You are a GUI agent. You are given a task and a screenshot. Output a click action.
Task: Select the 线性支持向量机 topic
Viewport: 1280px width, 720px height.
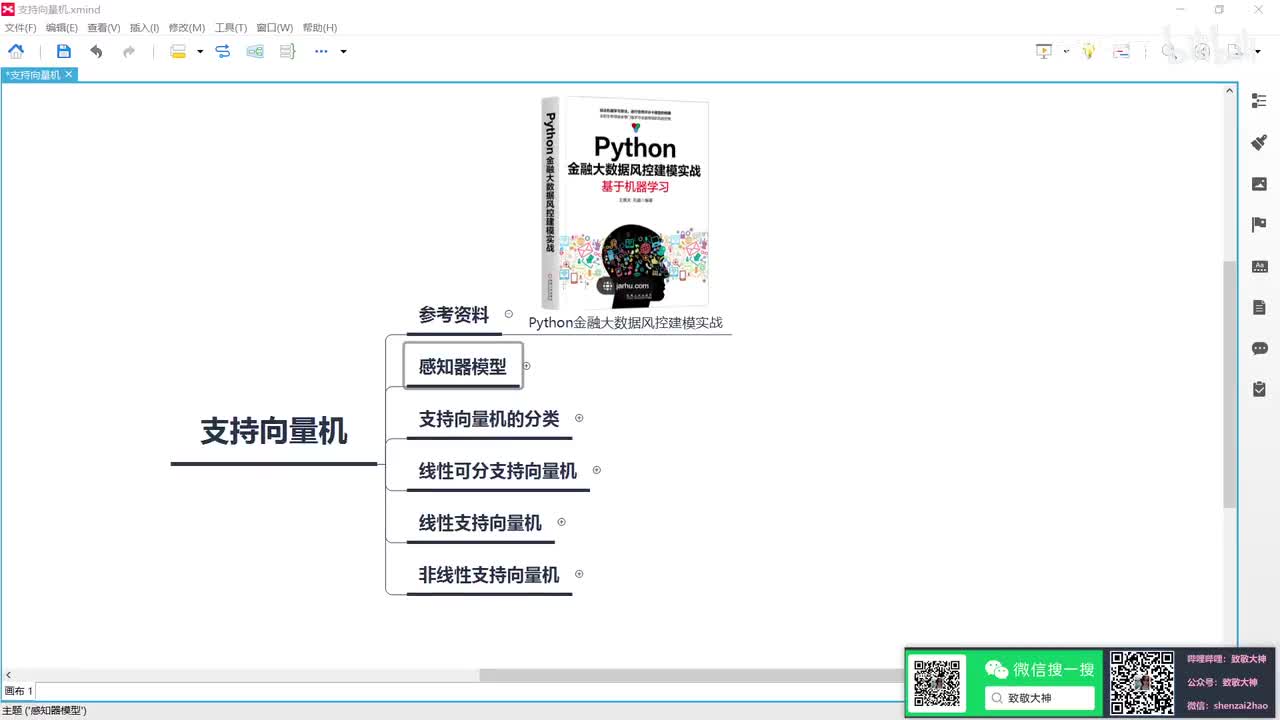point(480,523)
